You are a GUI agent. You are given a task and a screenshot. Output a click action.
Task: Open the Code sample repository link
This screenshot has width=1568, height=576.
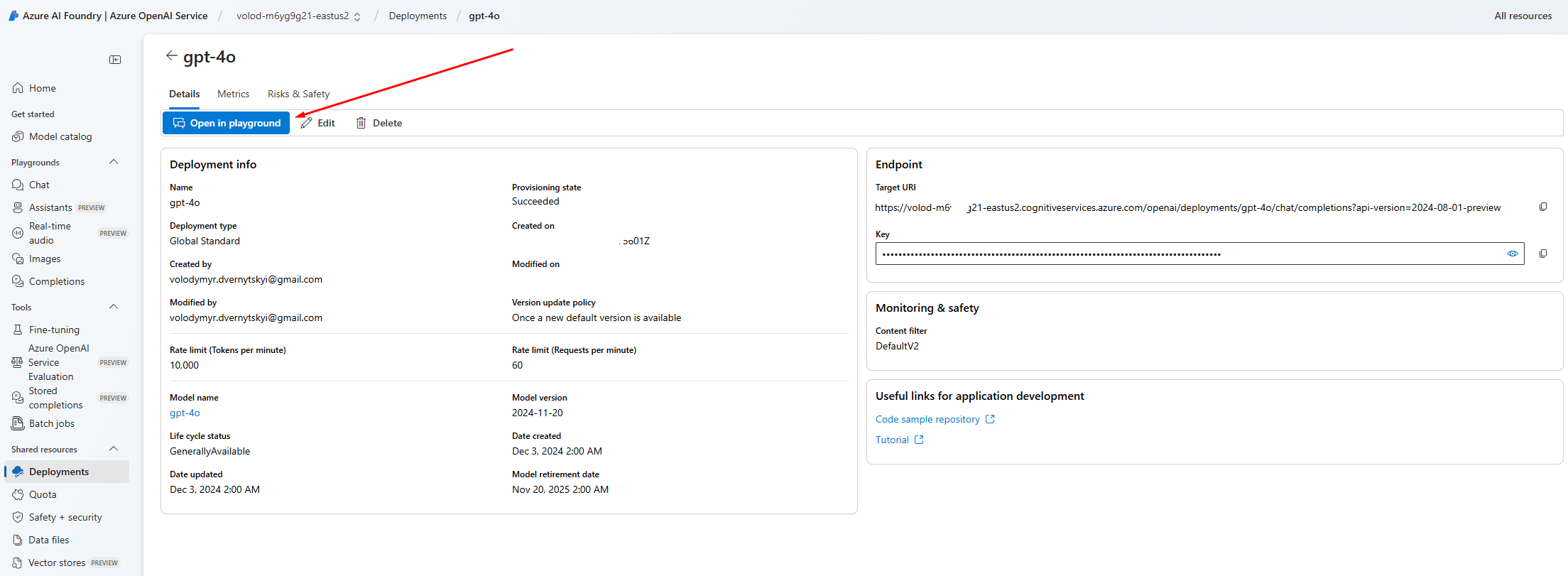tap(927, 419)
